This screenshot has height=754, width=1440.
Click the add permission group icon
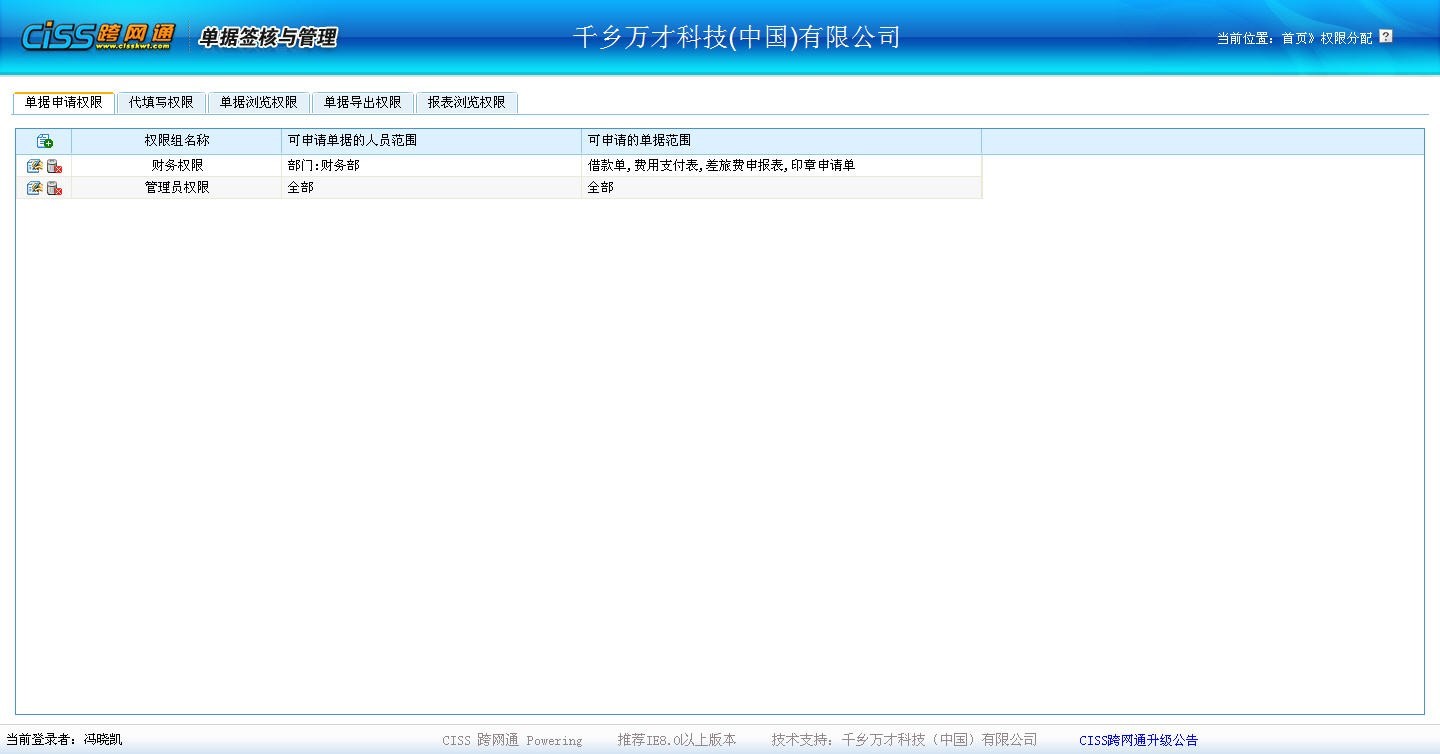44,141
